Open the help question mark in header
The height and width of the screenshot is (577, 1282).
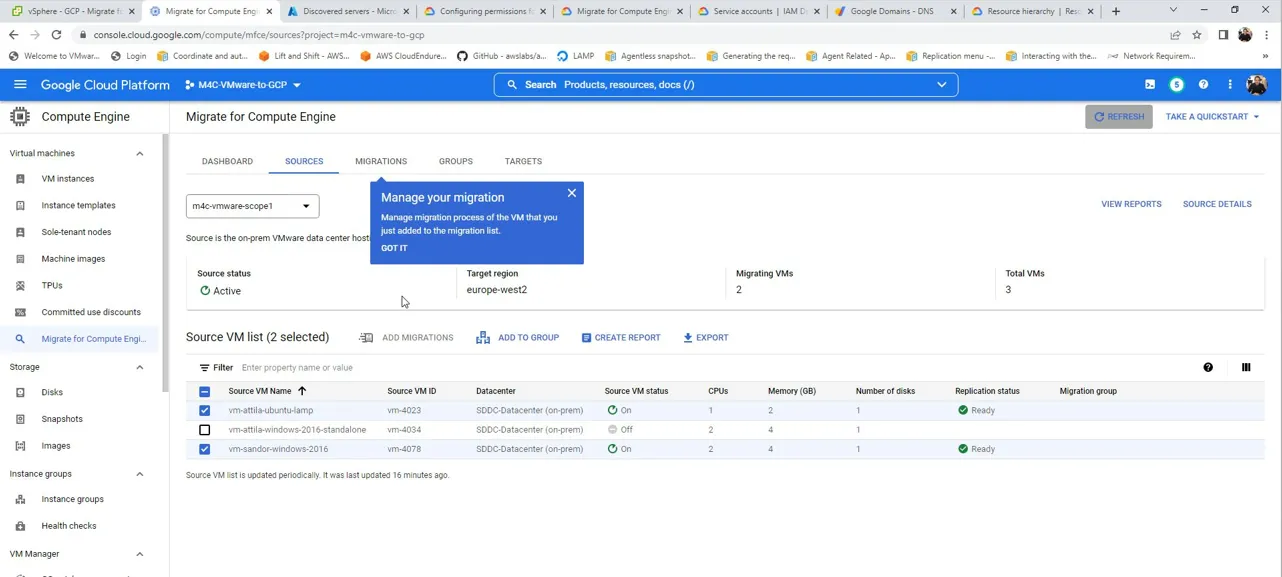[1204, 85]
